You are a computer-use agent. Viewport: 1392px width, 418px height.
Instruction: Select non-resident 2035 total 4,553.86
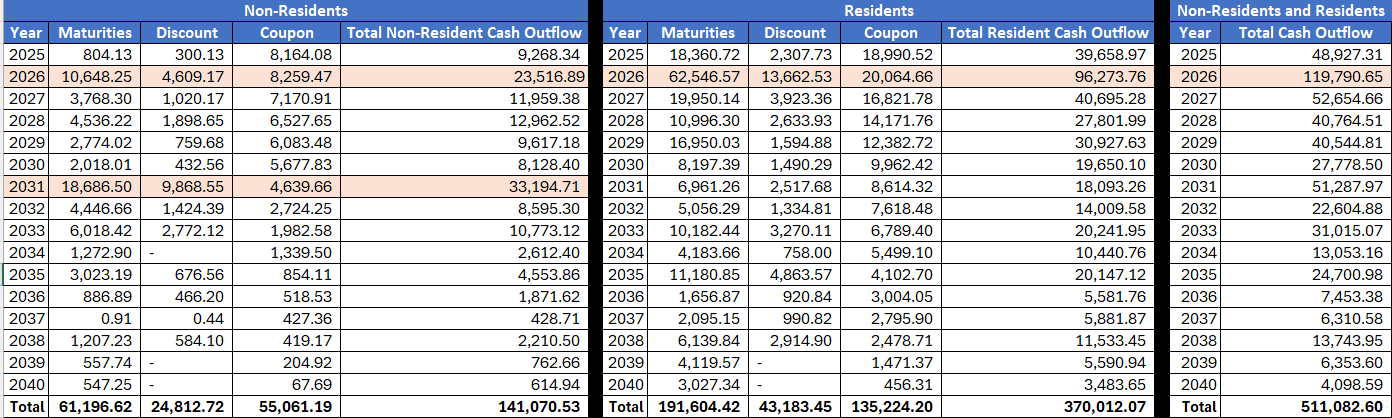(x=463, y=274)
